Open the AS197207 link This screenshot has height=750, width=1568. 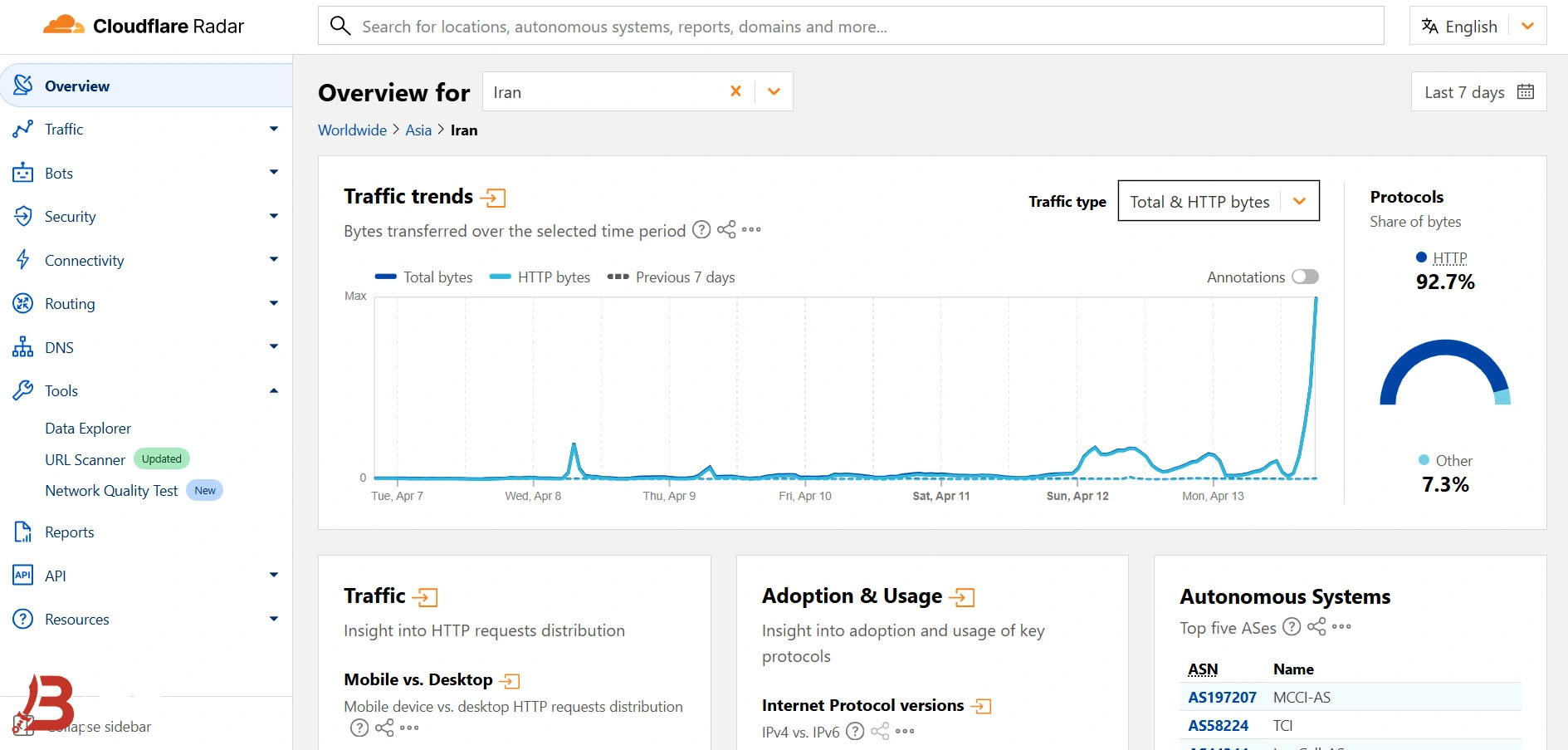(1222, 698)
